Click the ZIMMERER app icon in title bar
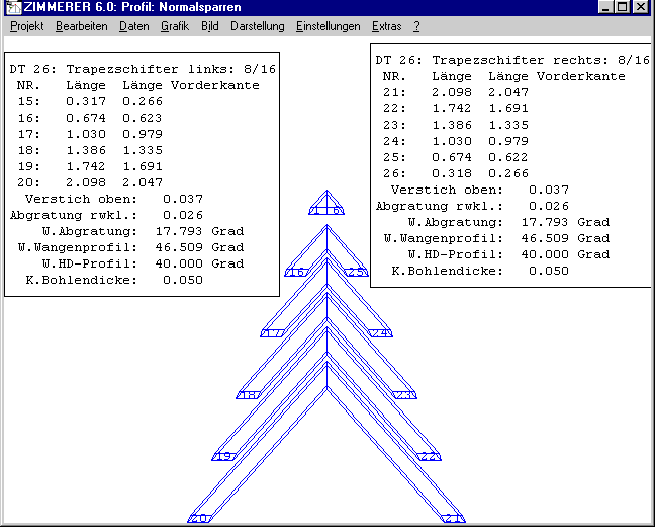The image size is (655, 527). [x=9, y=7]
